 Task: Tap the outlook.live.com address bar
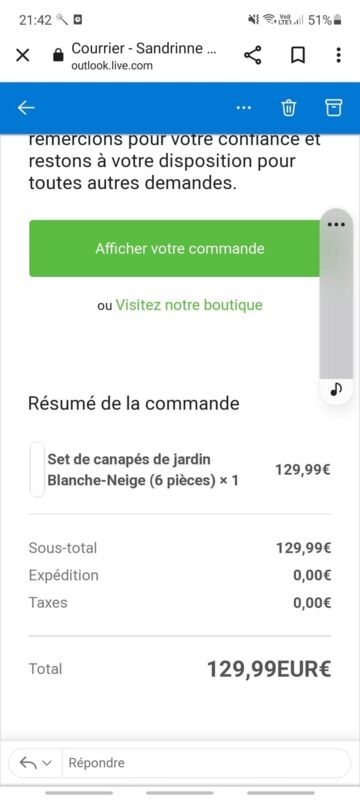[144, 56]
